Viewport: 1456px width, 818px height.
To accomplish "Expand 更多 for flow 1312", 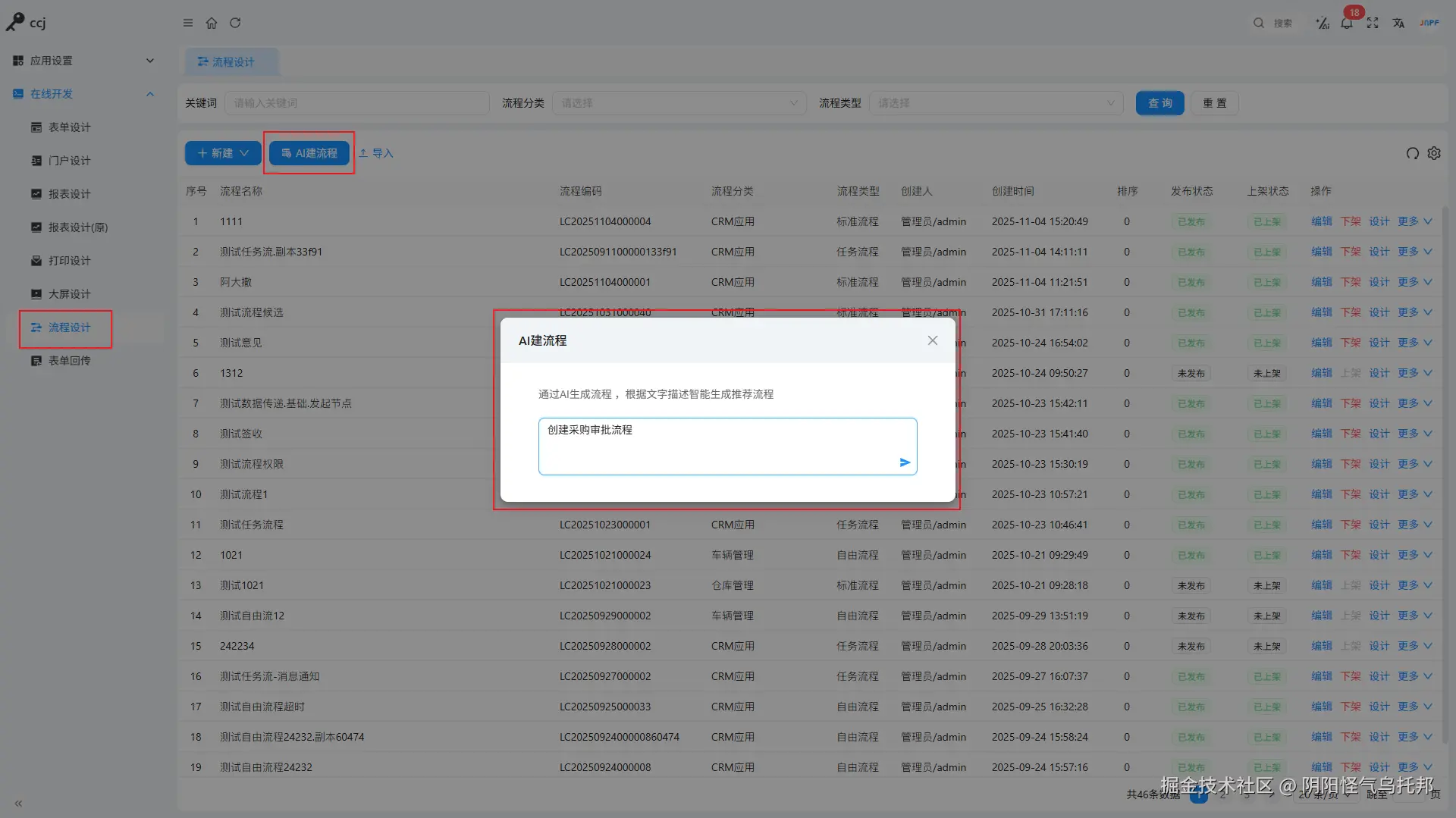I will point(1415,373).
